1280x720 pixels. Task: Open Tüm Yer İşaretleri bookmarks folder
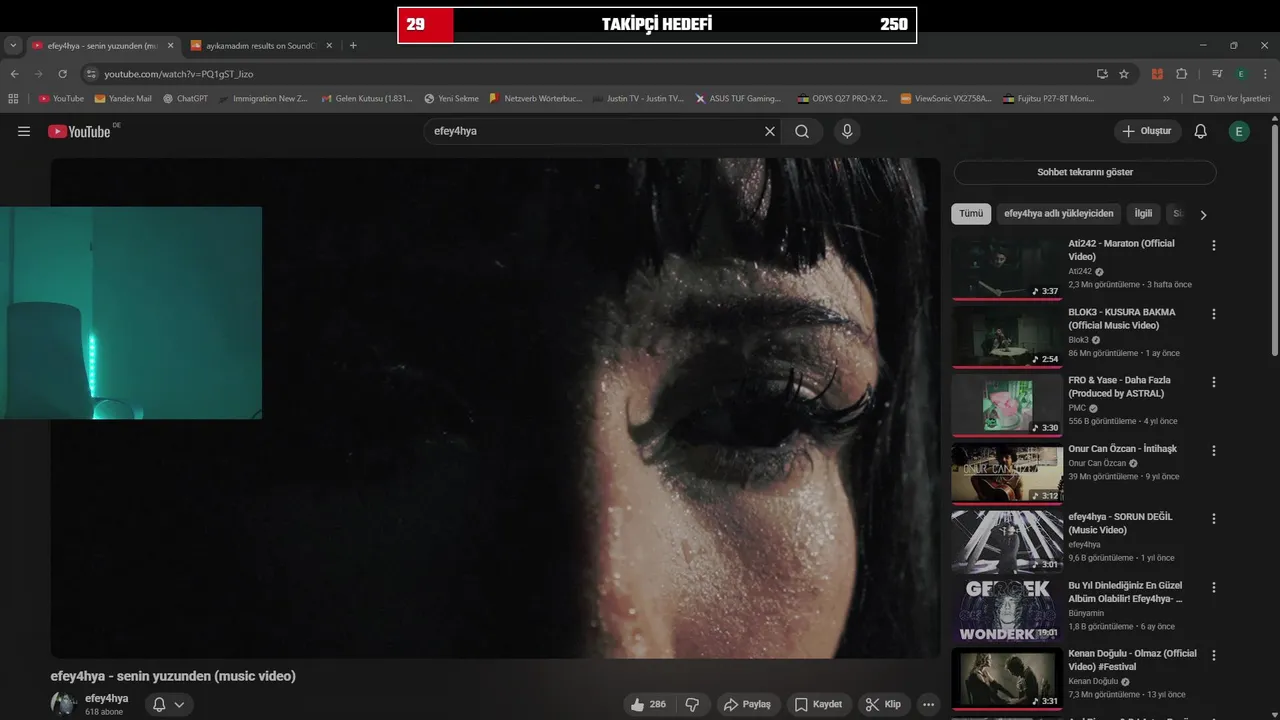1232,99
